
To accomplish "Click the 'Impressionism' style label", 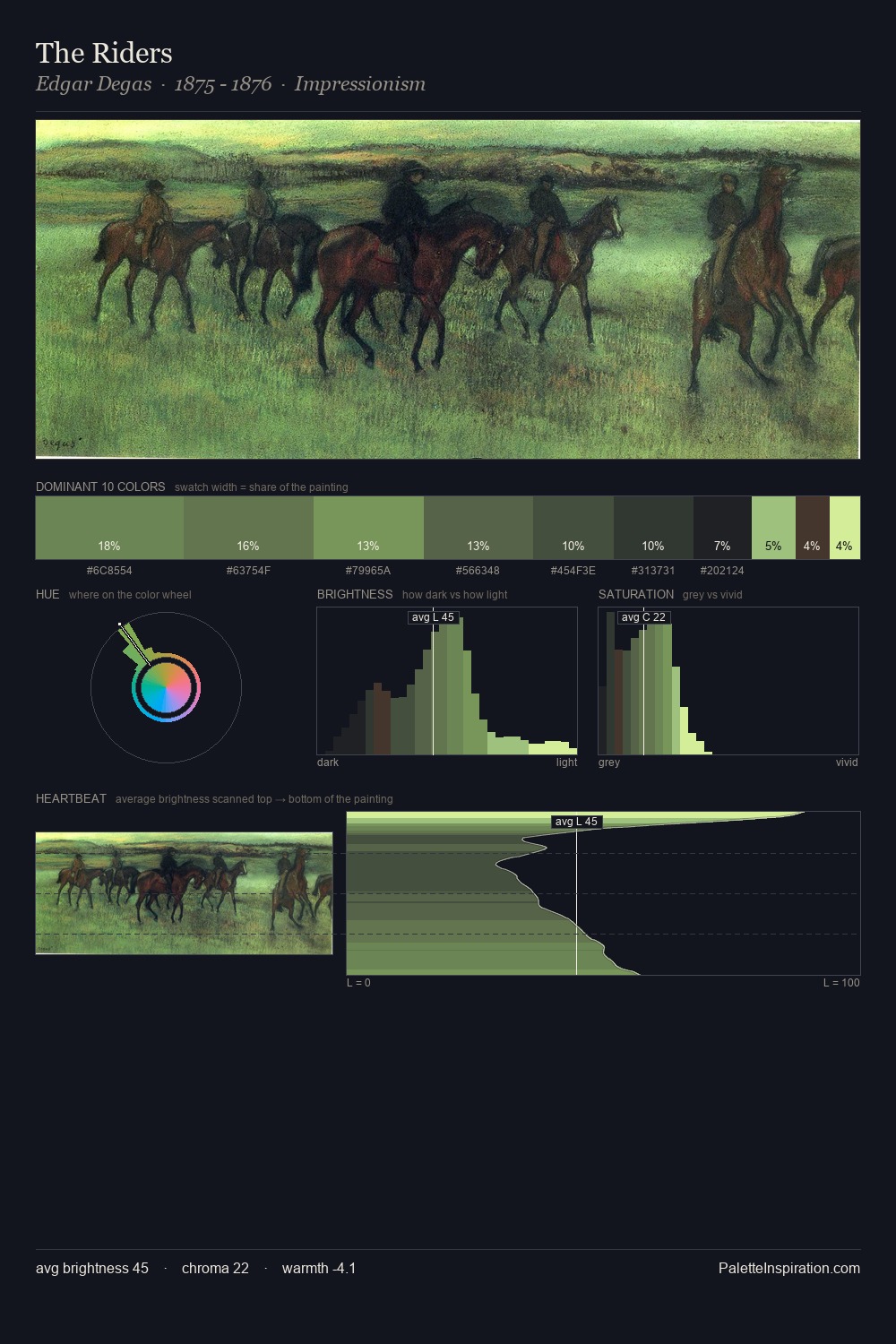I will pos(360,84).
